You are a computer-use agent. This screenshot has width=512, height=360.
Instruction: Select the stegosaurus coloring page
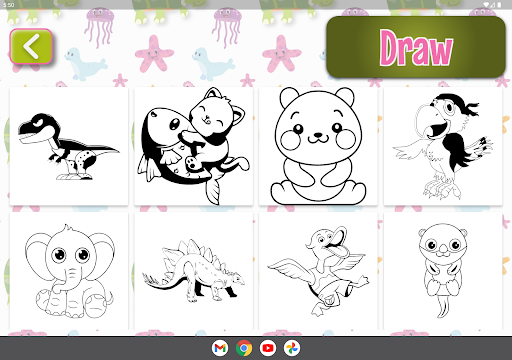pos(194,271)
